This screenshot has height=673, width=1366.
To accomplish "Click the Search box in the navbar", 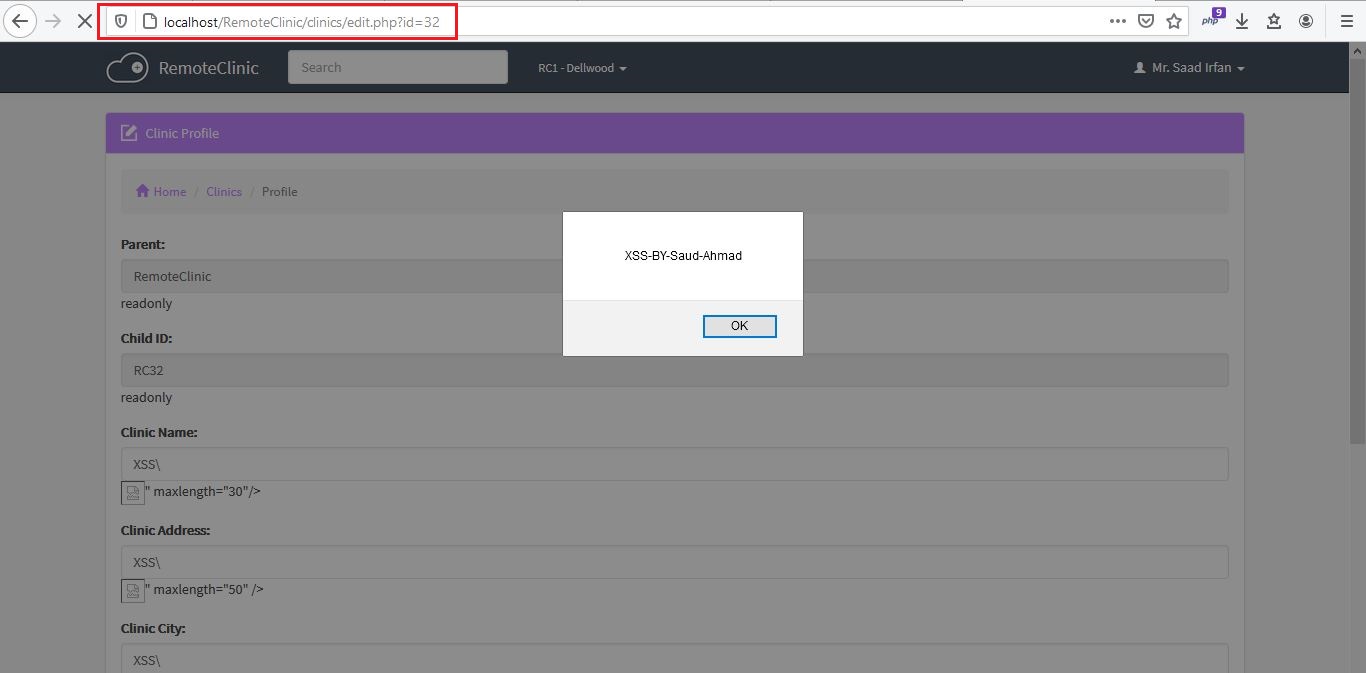I will (398, 67).
